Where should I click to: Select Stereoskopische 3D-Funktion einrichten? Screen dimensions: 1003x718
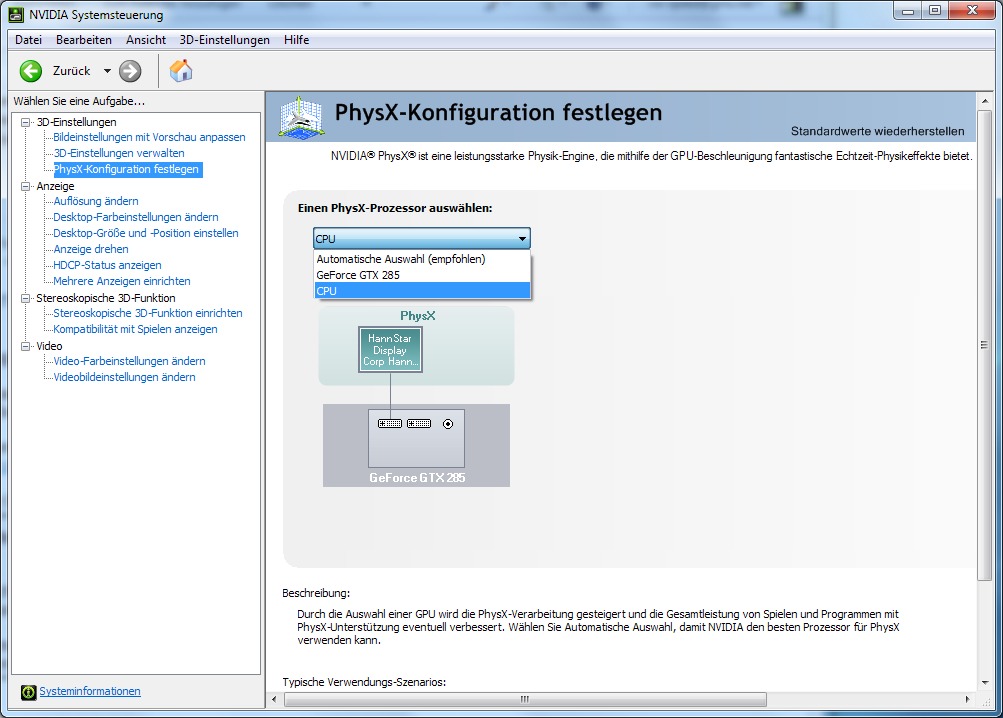(x=148, y=313)
